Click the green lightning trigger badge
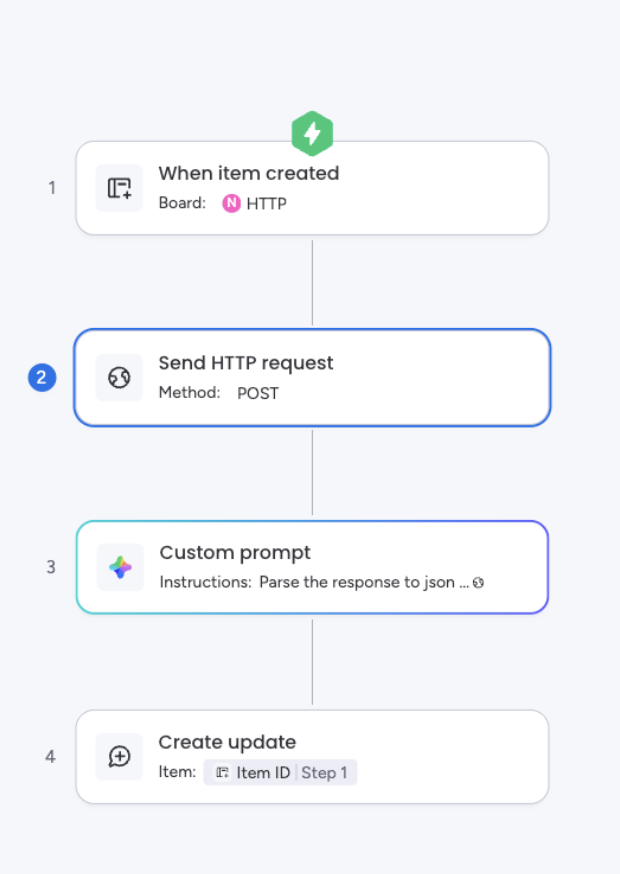 pos(312,133)
